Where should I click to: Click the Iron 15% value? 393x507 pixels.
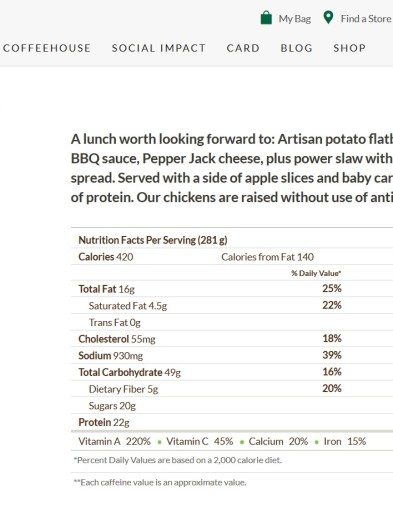(x=345, y=441)
